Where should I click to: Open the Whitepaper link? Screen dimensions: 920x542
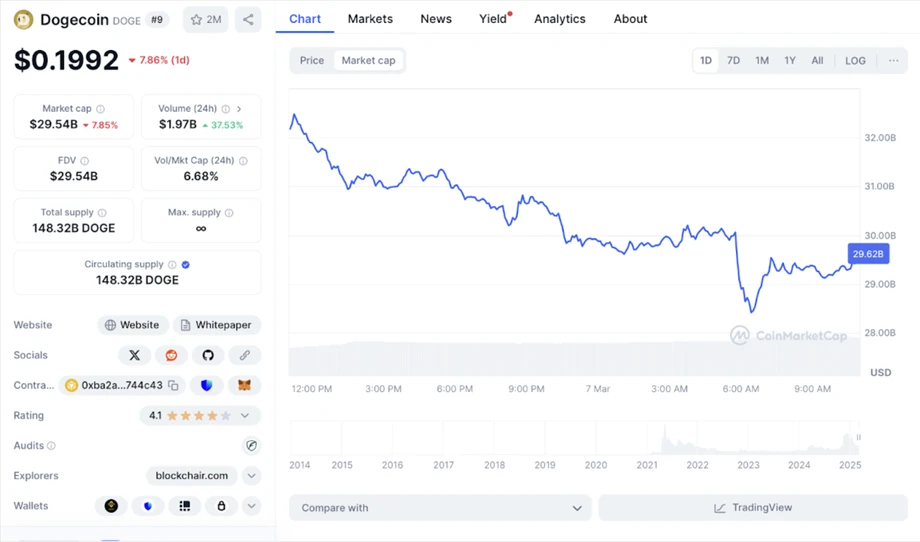pyautogui.click(x=216, y=325)
